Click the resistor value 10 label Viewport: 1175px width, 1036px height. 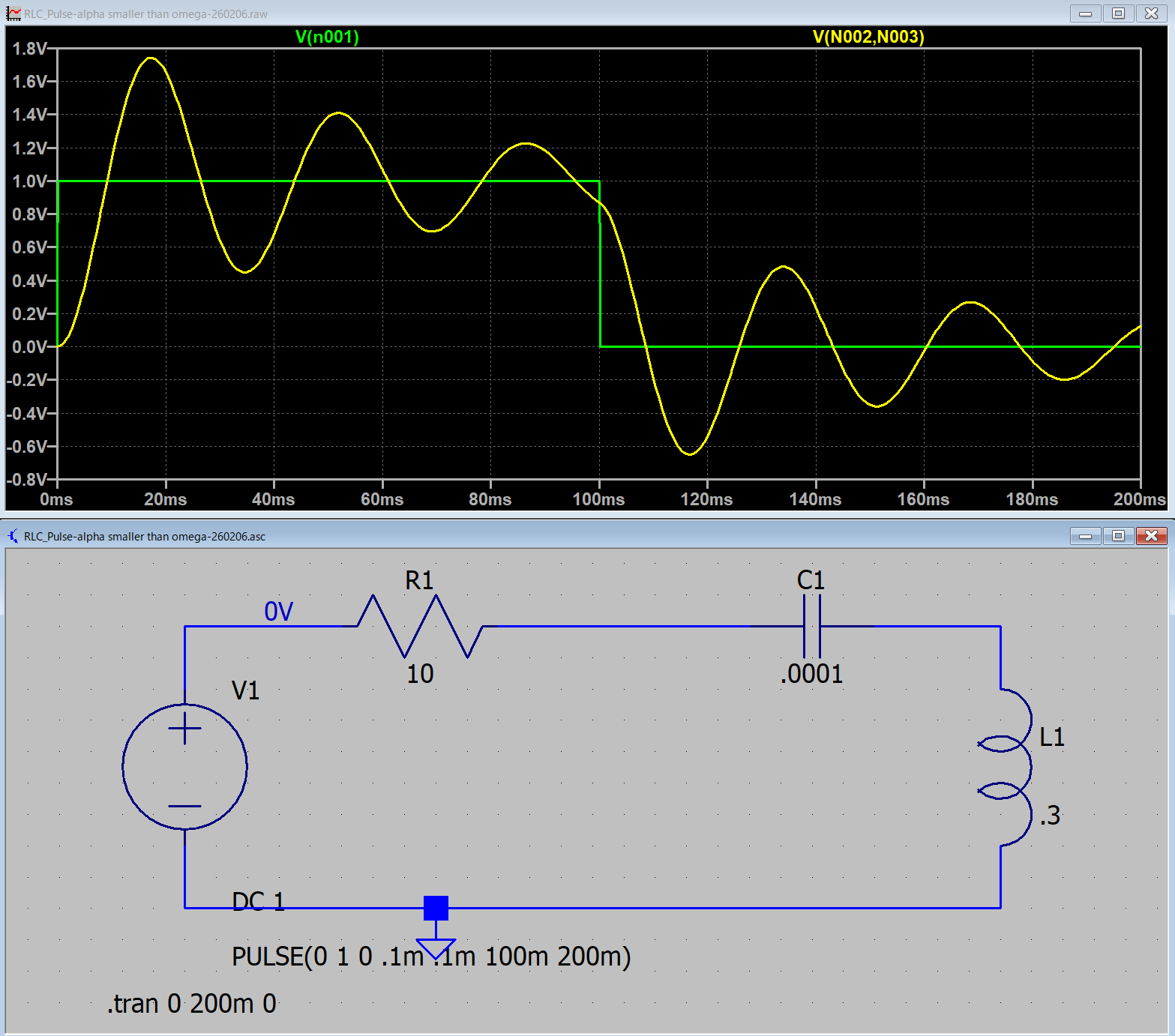coord(420,673)
